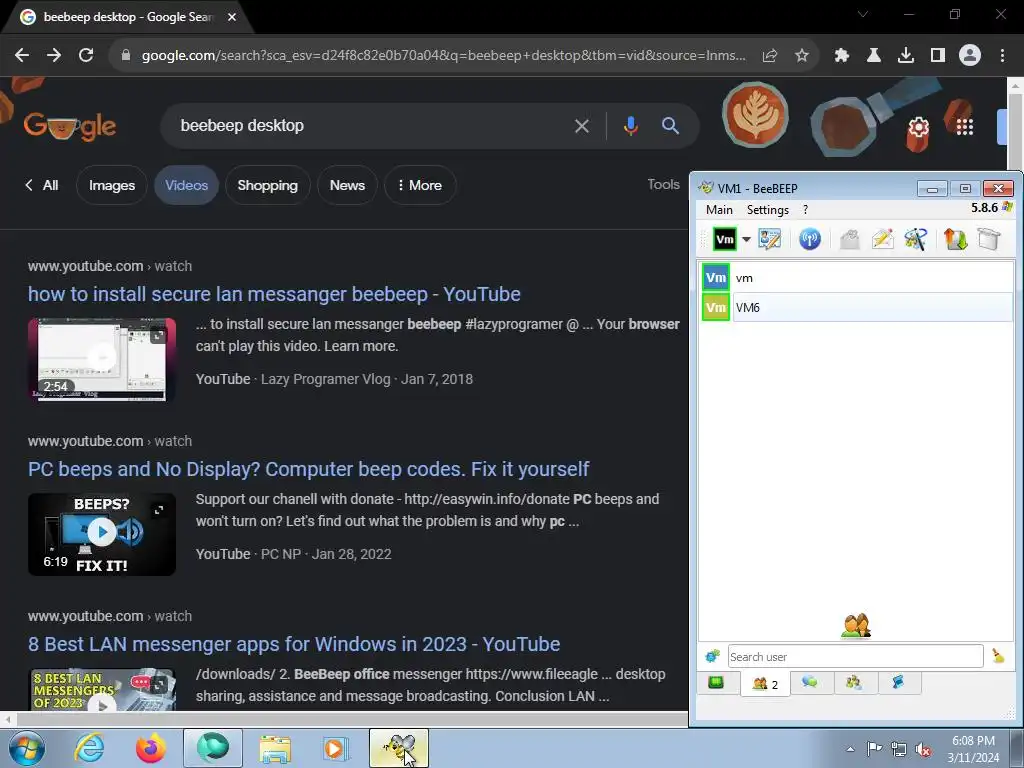Click the Chrome address bar URL

pyautogui.click(x=444, y=56)
